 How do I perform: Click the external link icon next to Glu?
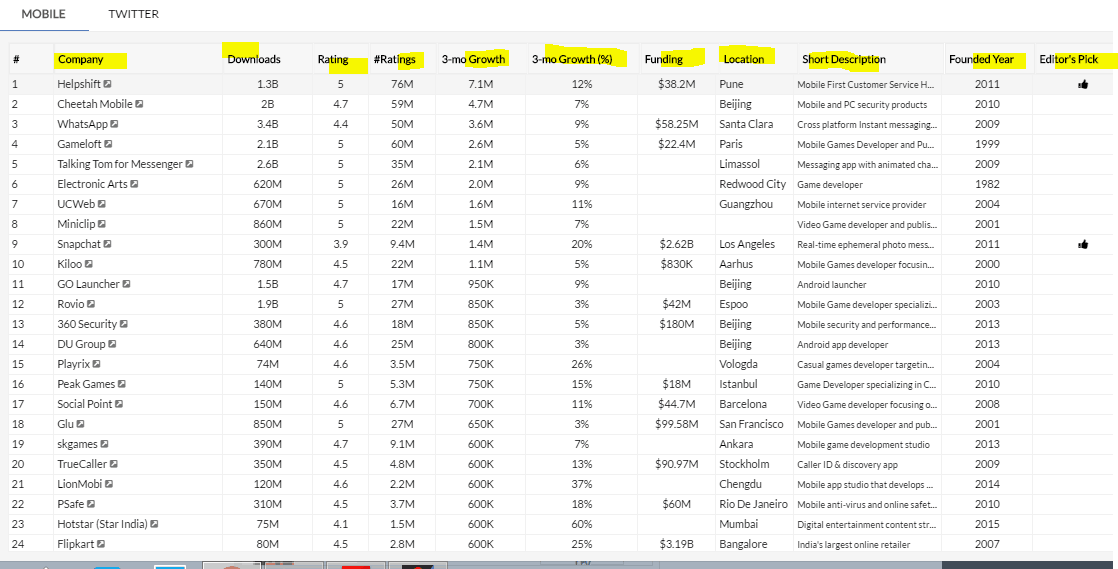tap(81, 424)
